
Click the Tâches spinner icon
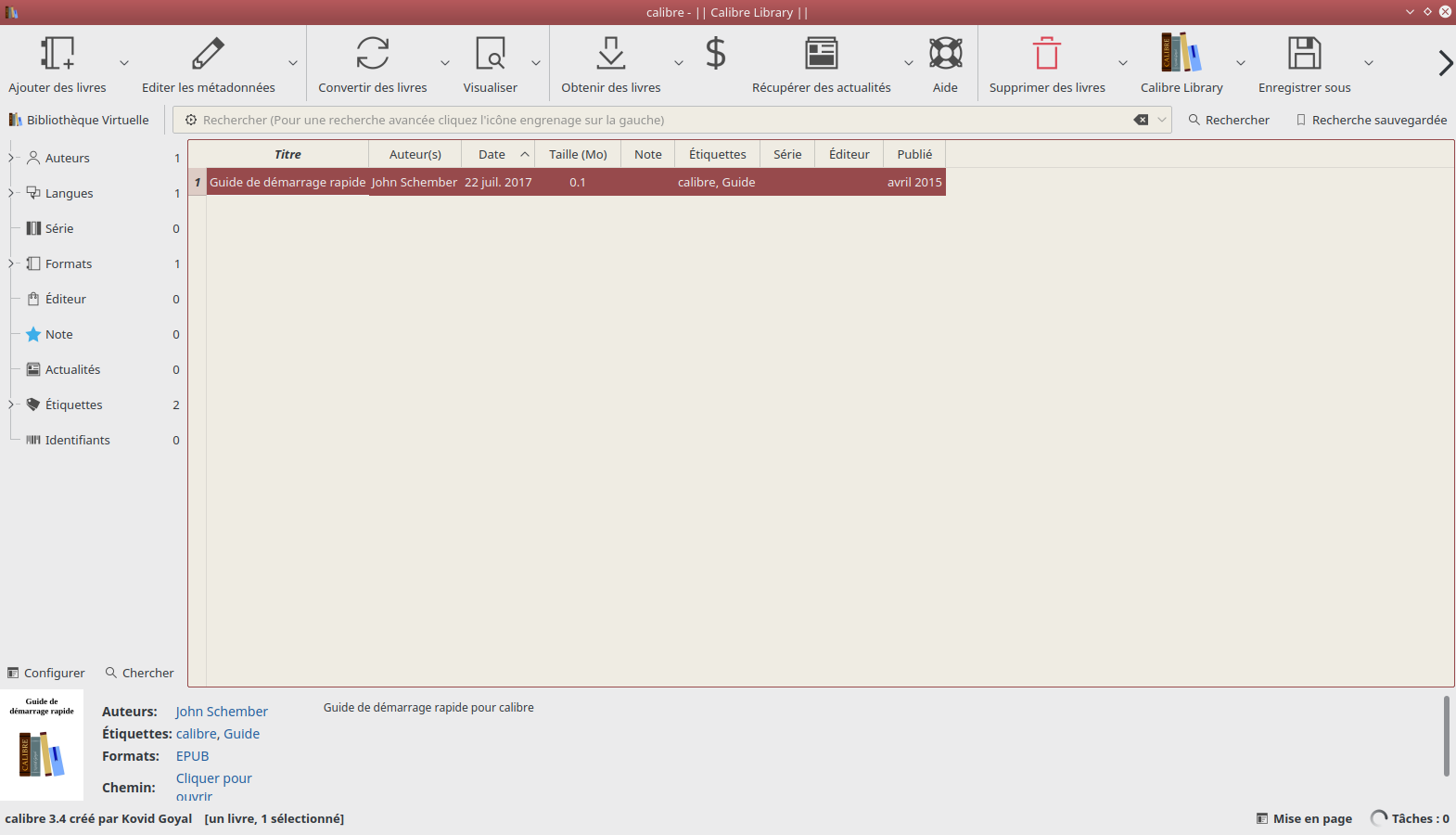(1379, 818)
